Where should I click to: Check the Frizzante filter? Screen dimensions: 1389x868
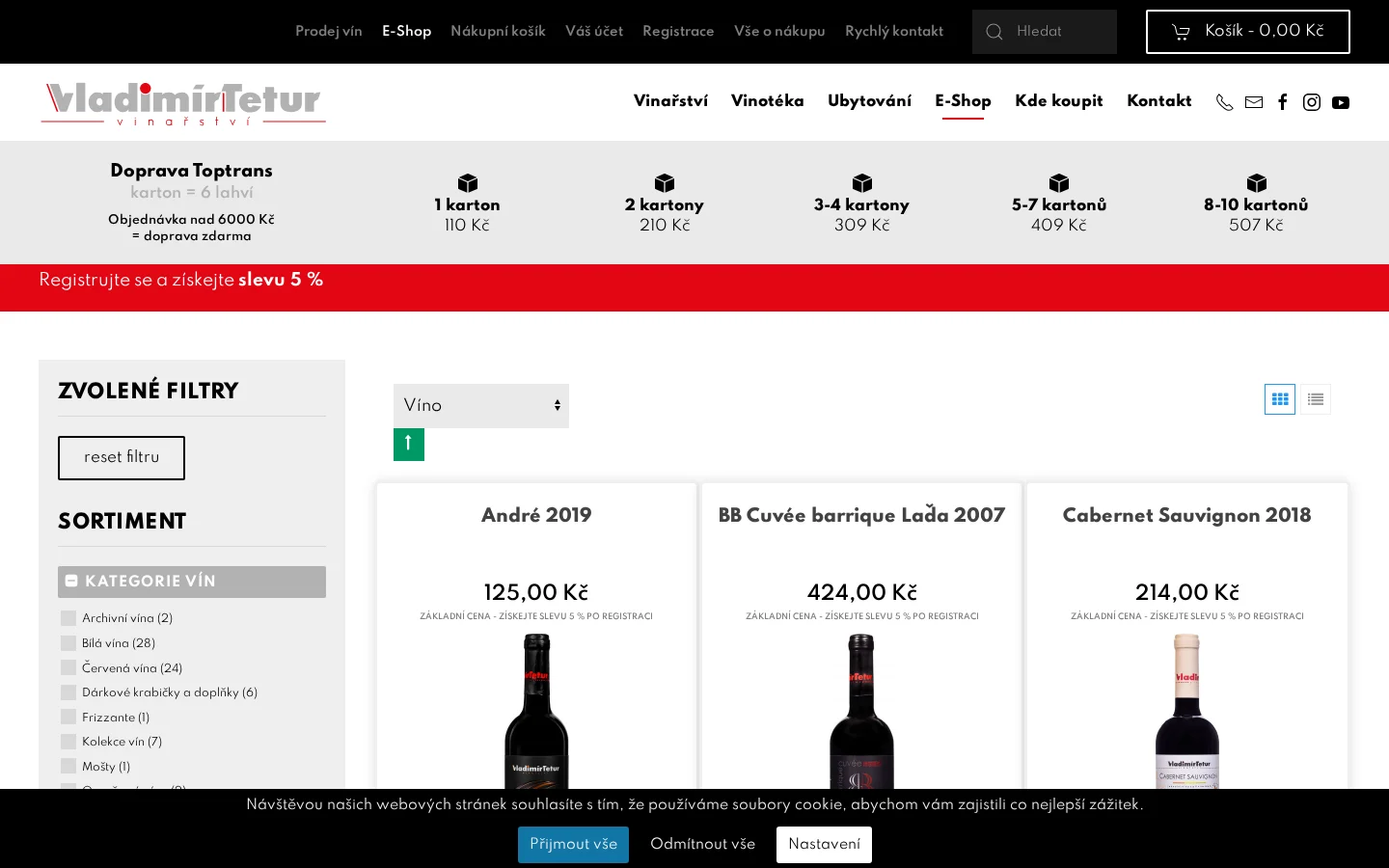pyautogui.click(x=68, y=717)
